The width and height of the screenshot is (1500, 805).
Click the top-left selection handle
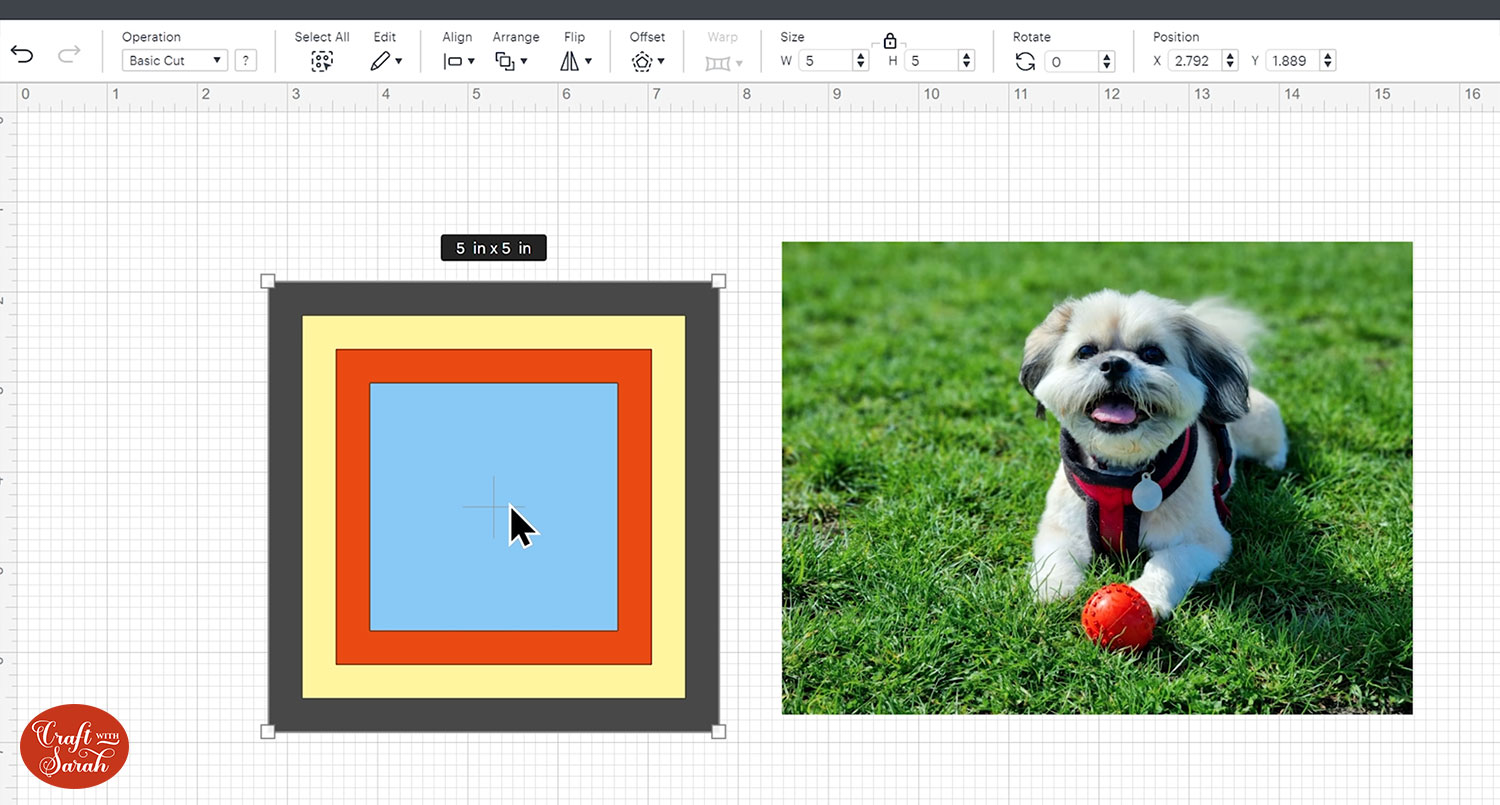tap(268, 281)
